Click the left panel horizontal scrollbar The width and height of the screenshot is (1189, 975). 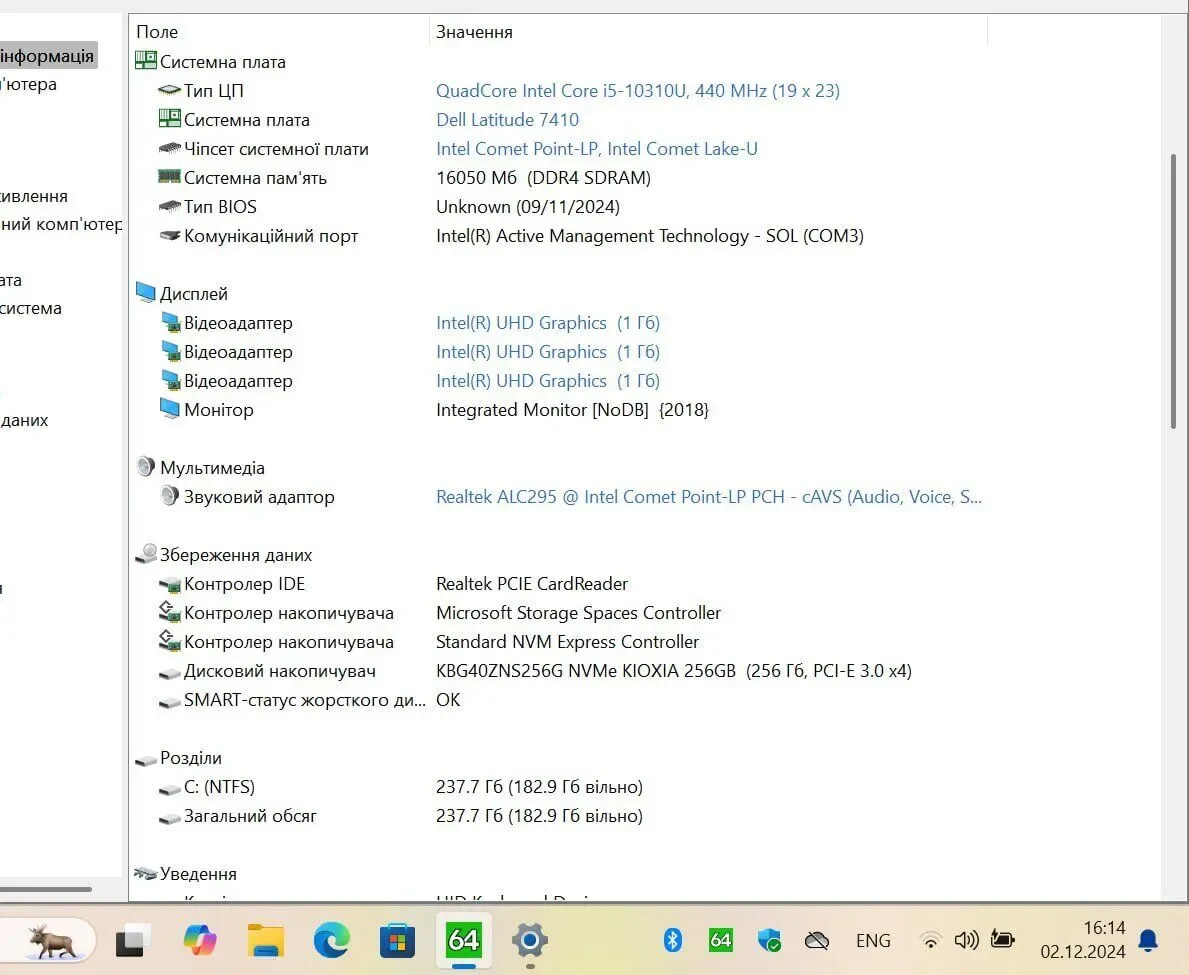(45, 888)
